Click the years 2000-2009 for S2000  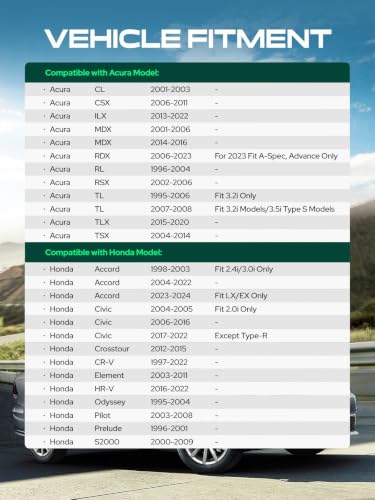click(172, 442)
